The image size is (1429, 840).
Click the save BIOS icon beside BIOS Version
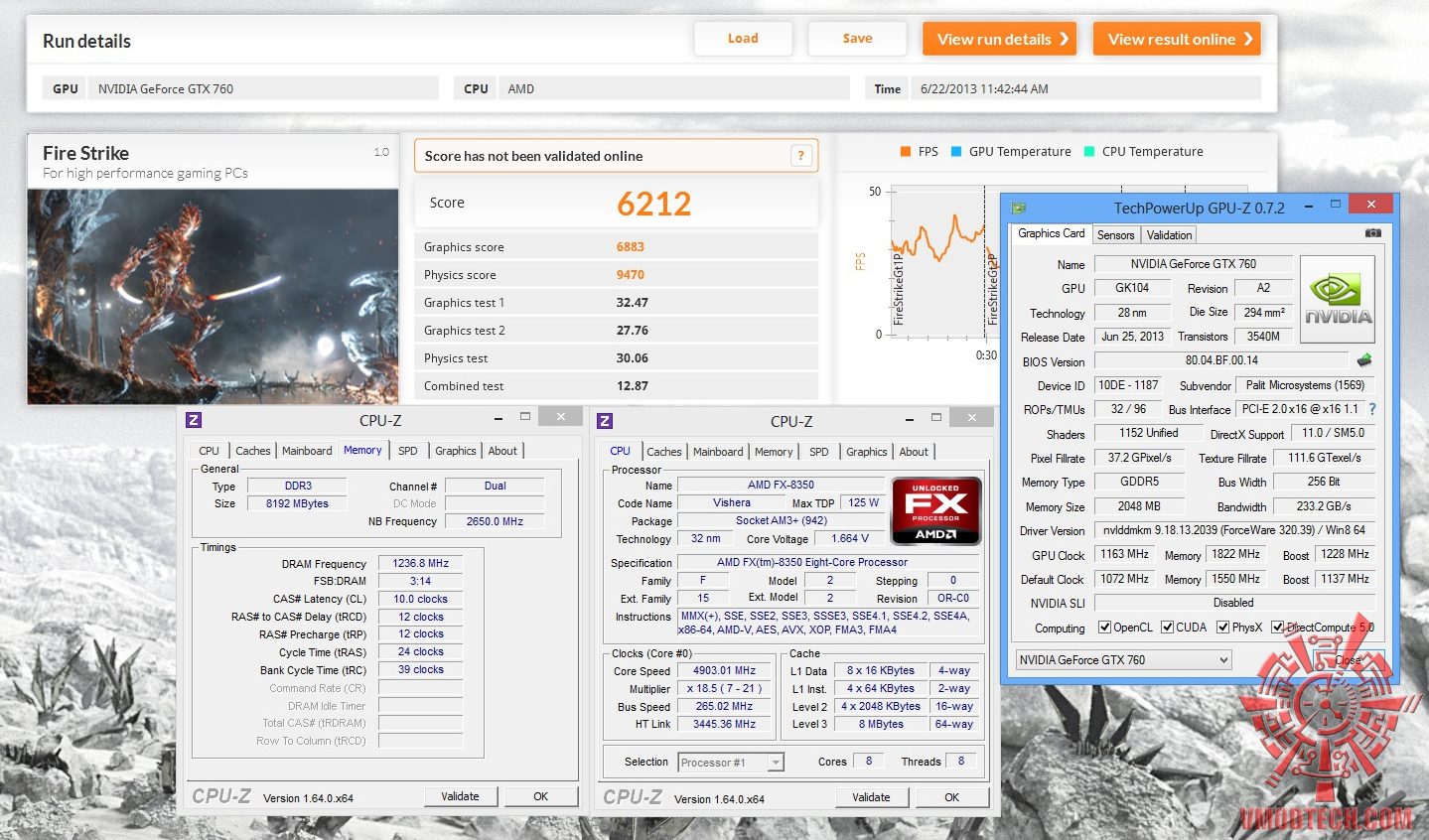click(1364, 360)
